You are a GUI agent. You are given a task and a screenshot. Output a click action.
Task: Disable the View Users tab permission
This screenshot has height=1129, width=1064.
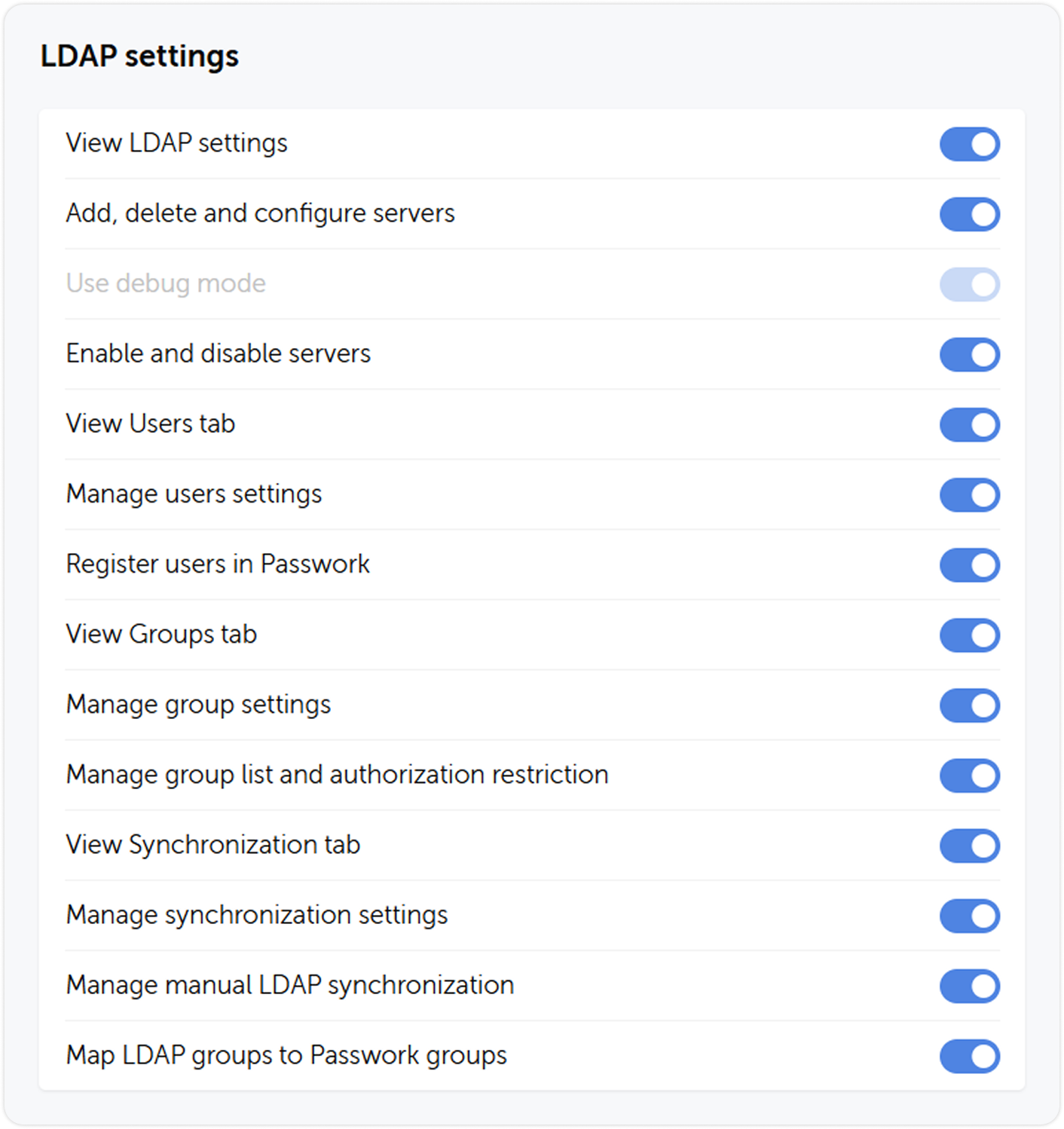(970, 424)
